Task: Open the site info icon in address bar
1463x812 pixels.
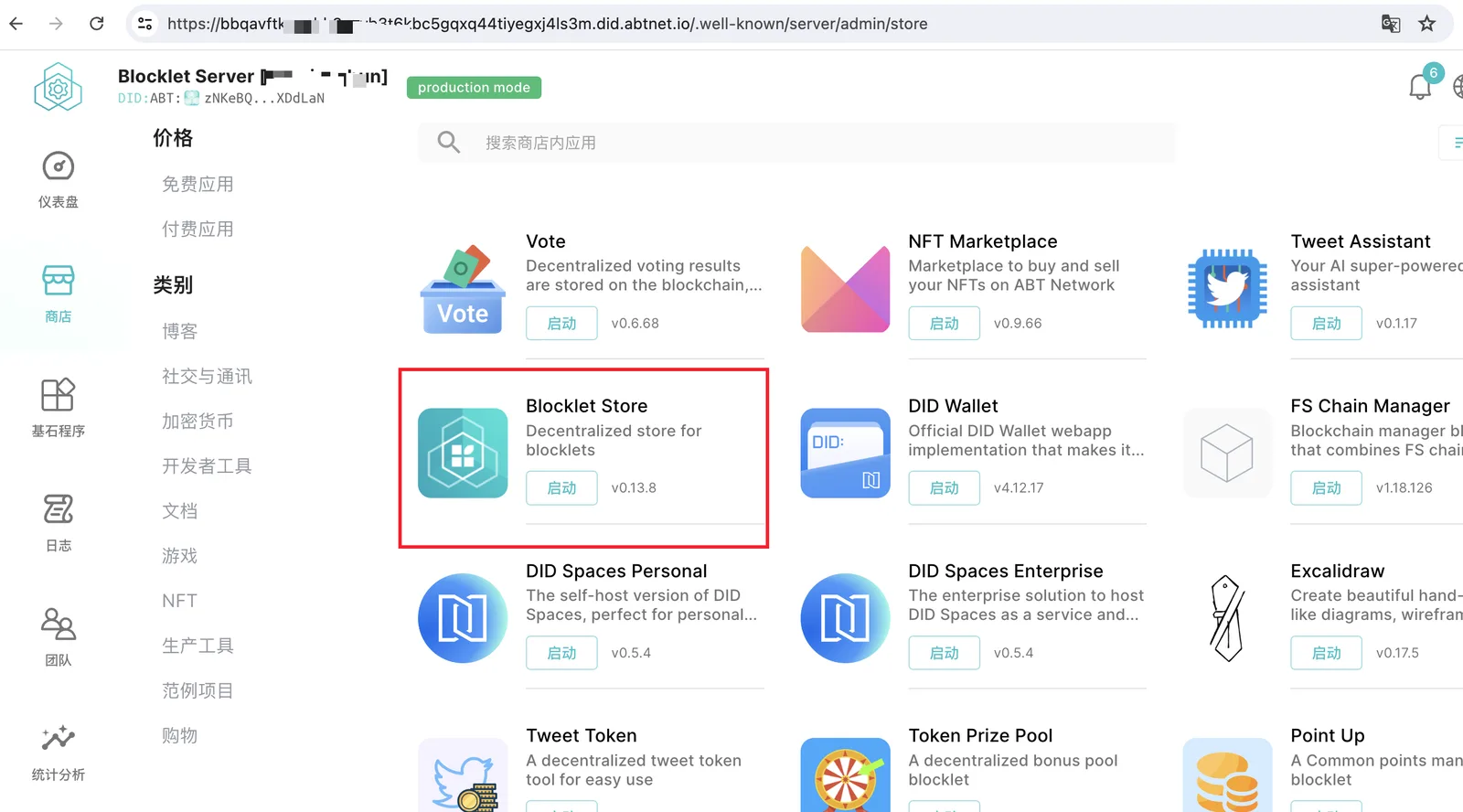Action: coord(144,24)
